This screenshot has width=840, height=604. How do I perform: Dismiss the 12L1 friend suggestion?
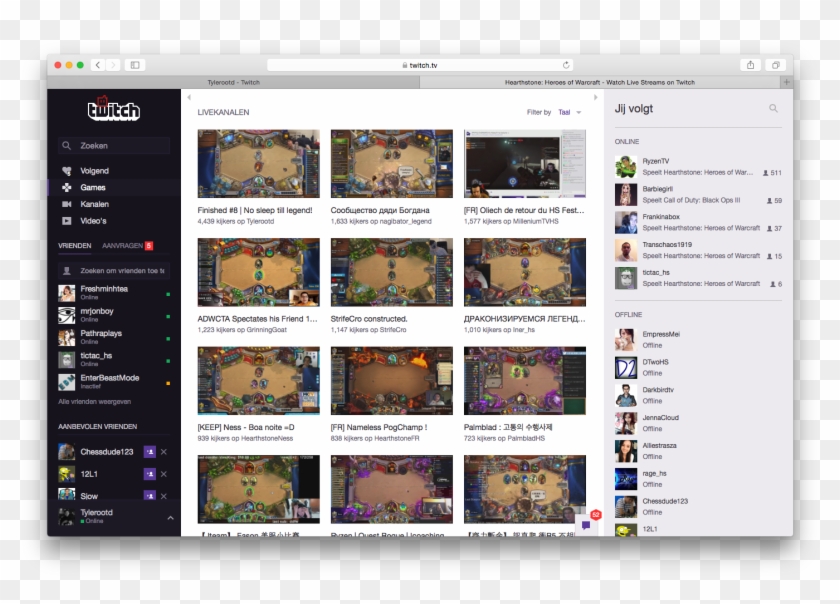[x=164, y=474]
